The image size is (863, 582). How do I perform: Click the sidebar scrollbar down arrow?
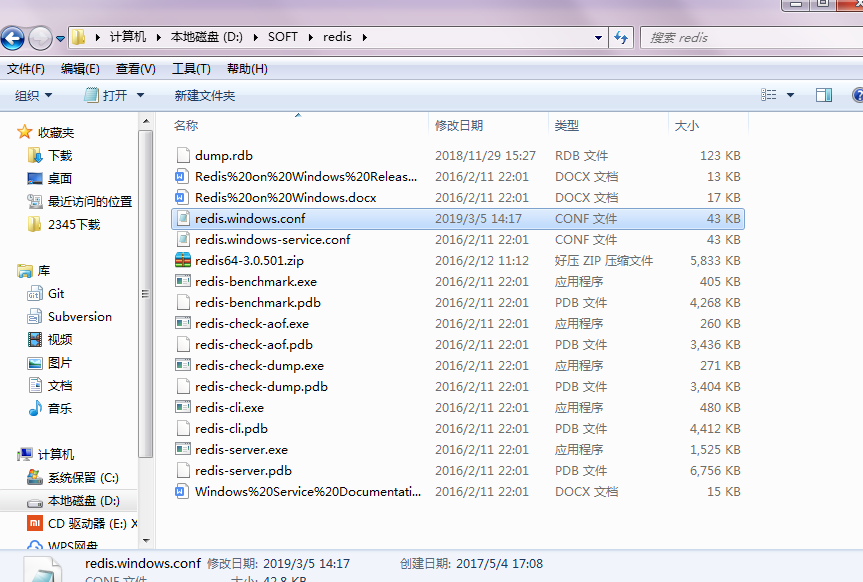[146, 541]
